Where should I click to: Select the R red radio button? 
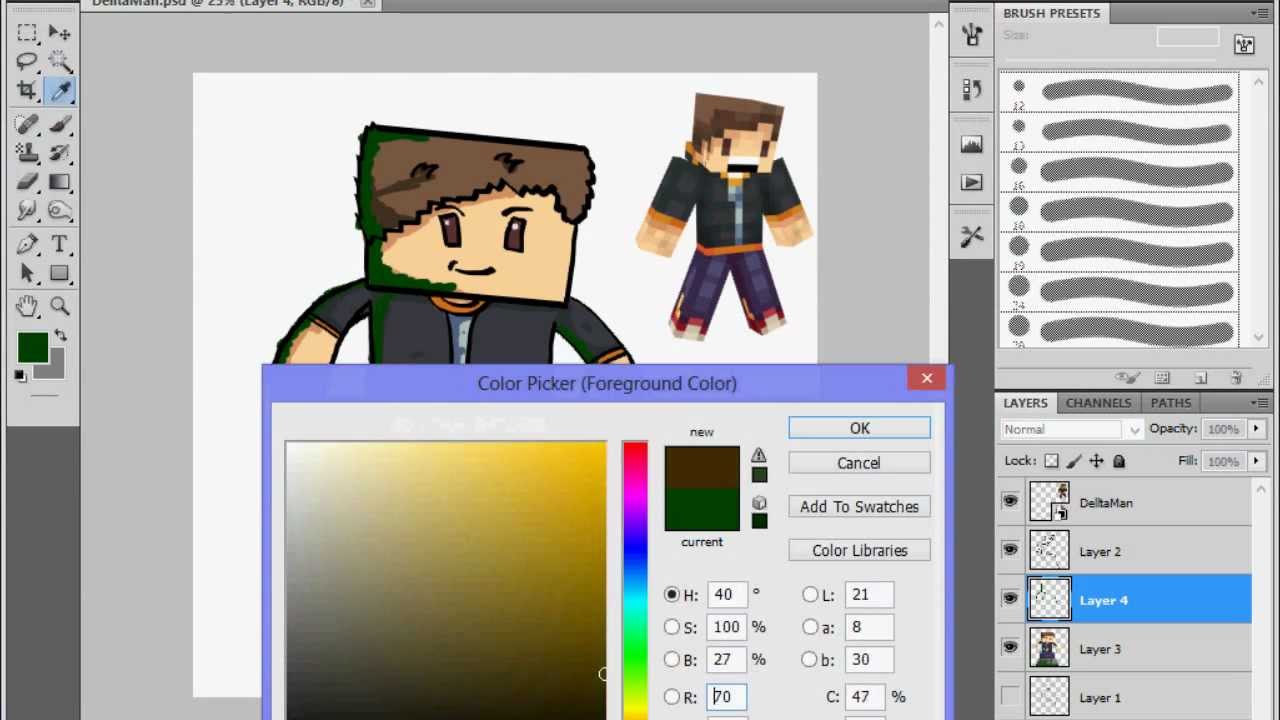click(672, 697)
